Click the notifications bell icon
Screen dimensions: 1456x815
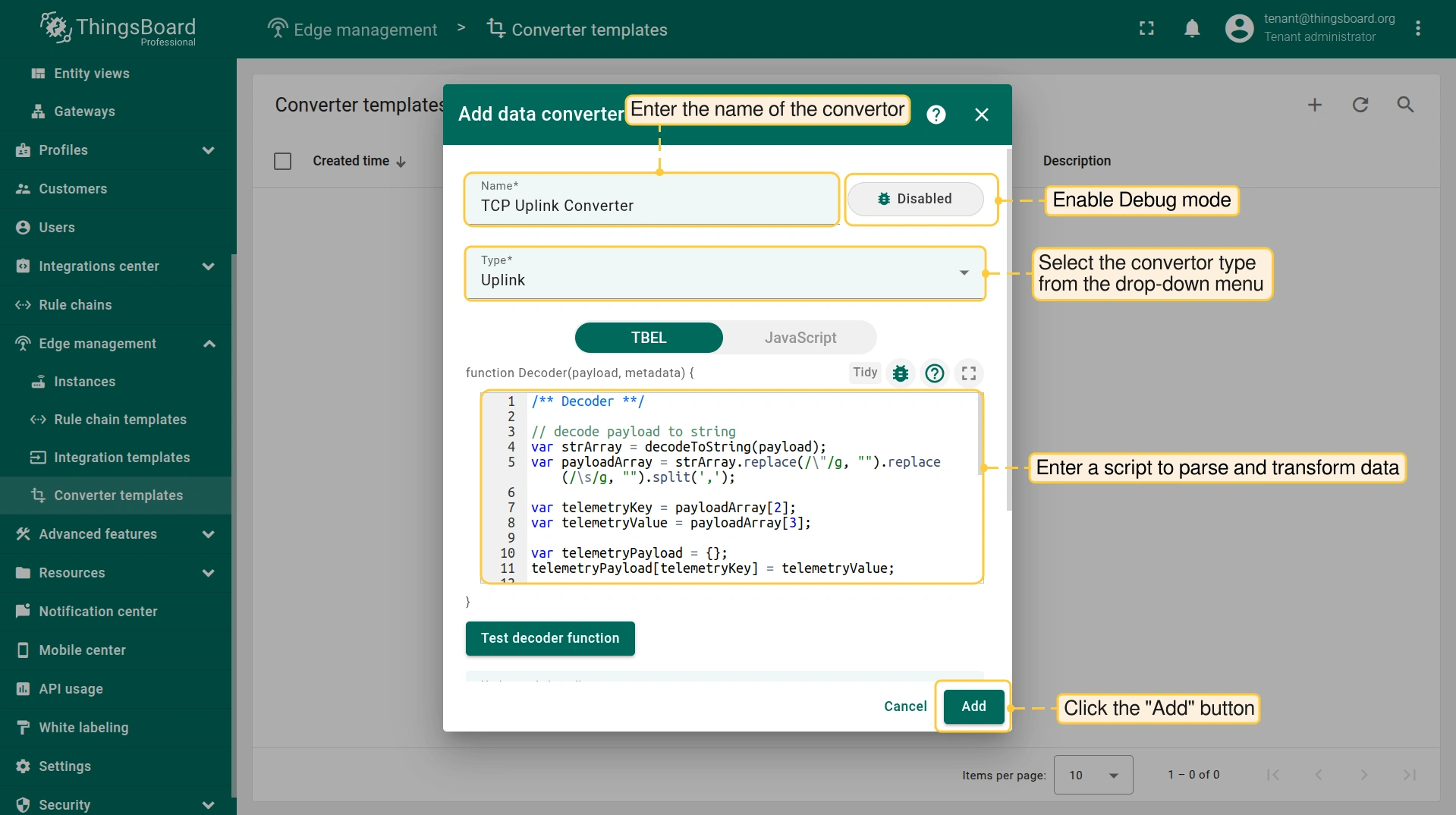coord(1192,29)
